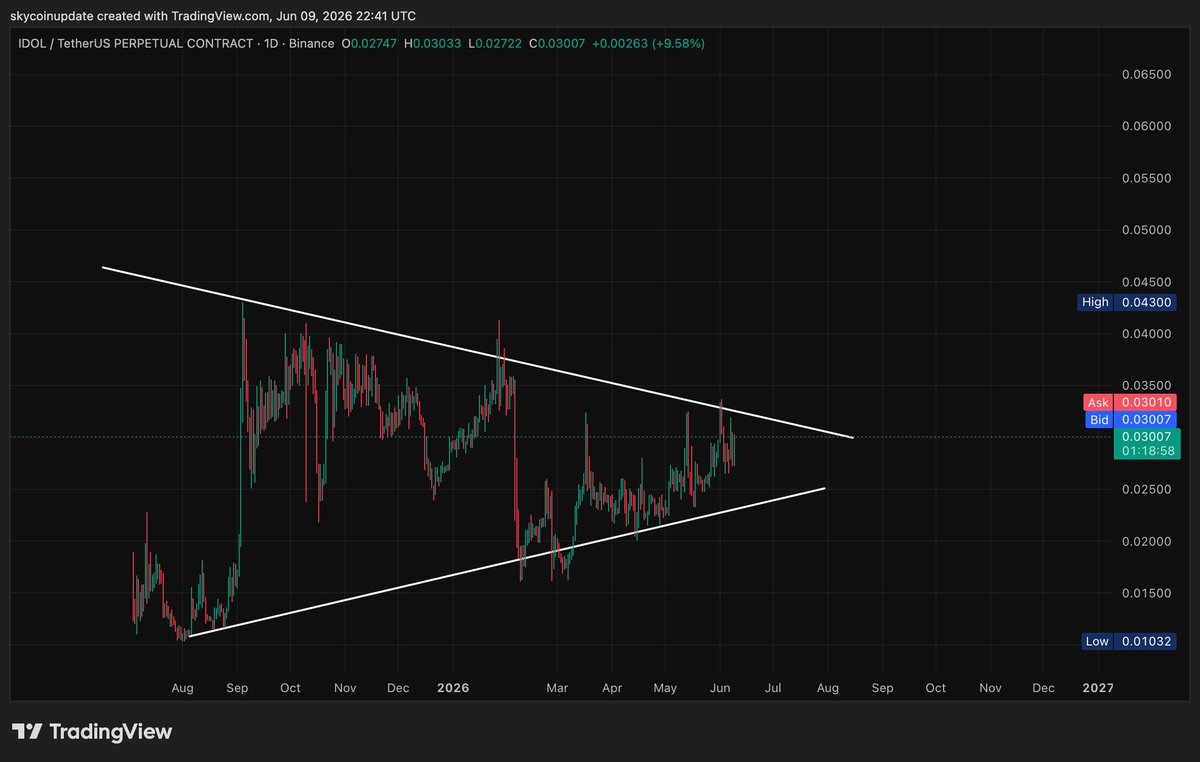Click the green current price 0.03007 countdown tag
This screenshot has width=1200, height=762.
(1146, 444)
